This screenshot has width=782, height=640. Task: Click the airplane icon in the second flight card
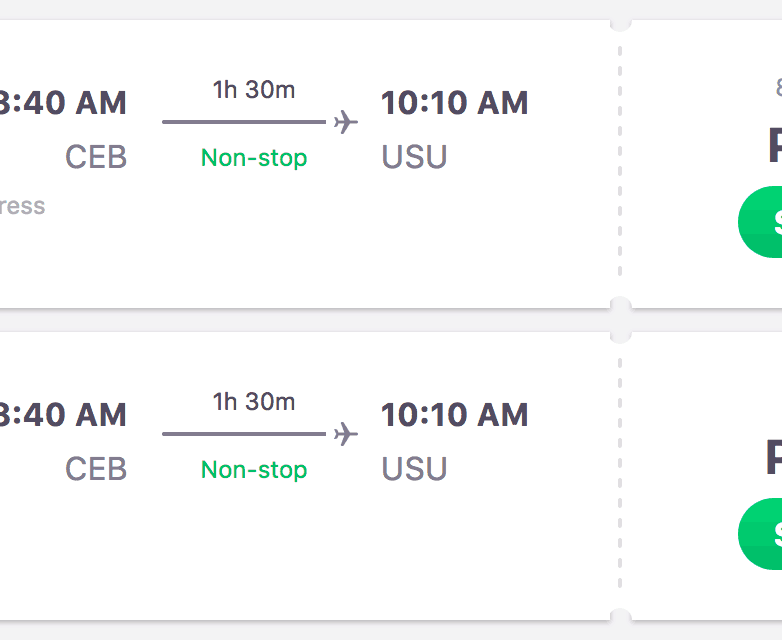(346, 434)
